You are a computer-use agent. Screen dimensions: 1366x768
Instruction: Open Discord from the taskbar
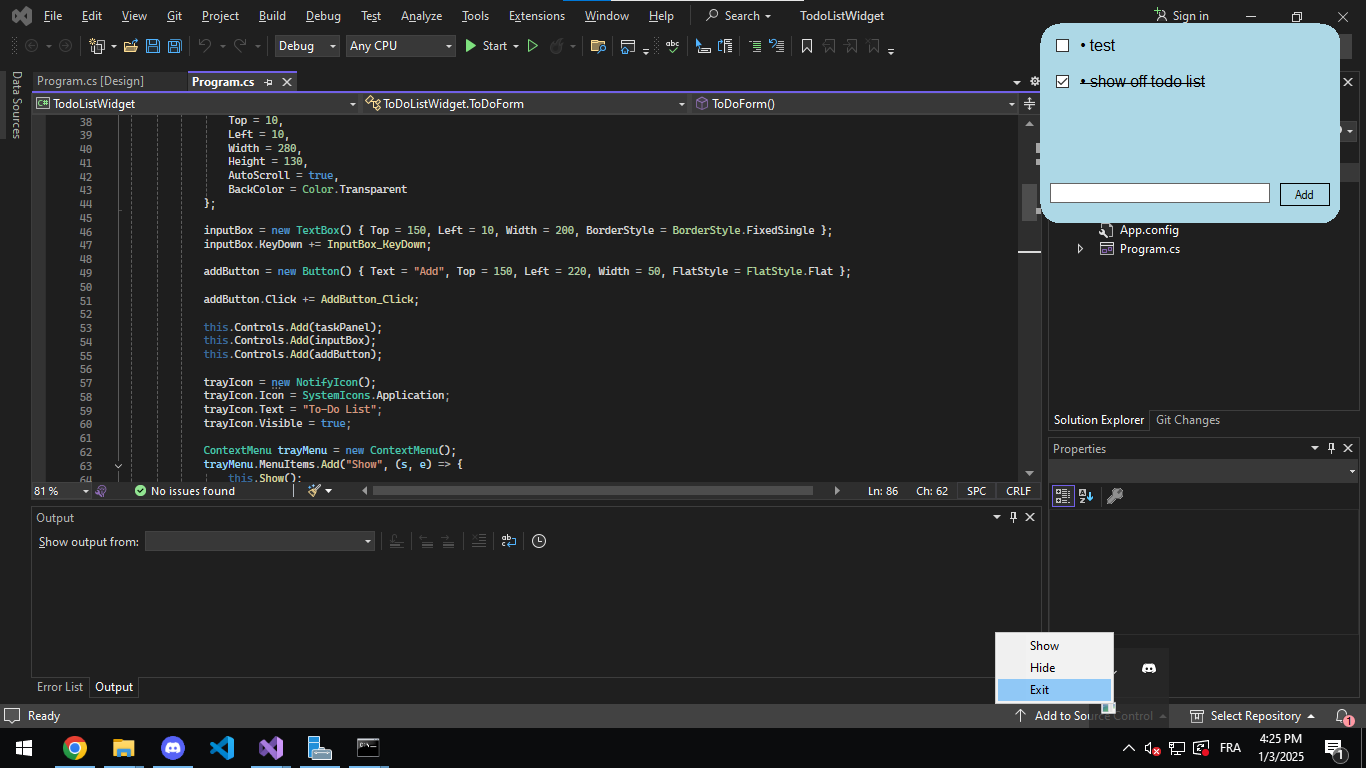pyautogui.click(x=173, y=748)
